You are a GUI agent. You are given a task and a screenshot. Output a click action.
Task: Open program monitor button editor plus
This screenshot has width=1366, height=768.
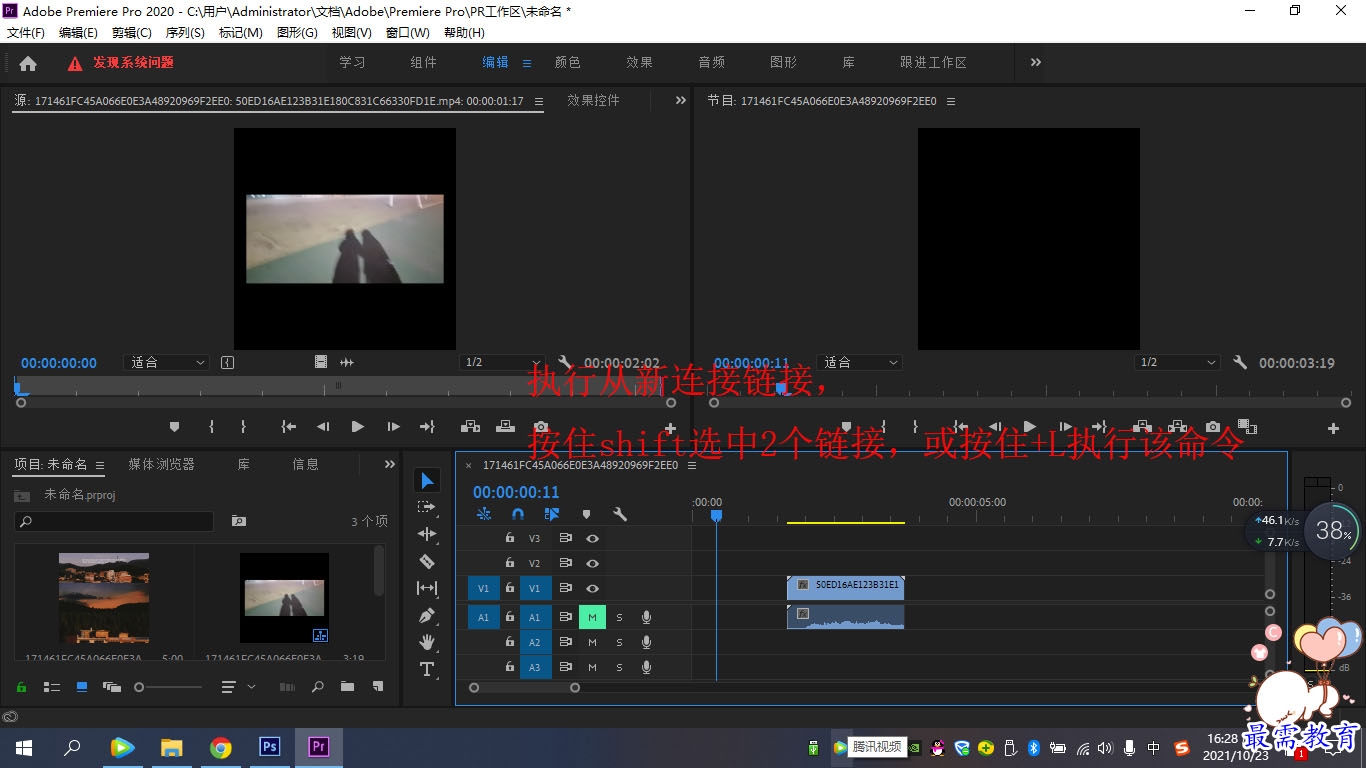[1333, 428]
